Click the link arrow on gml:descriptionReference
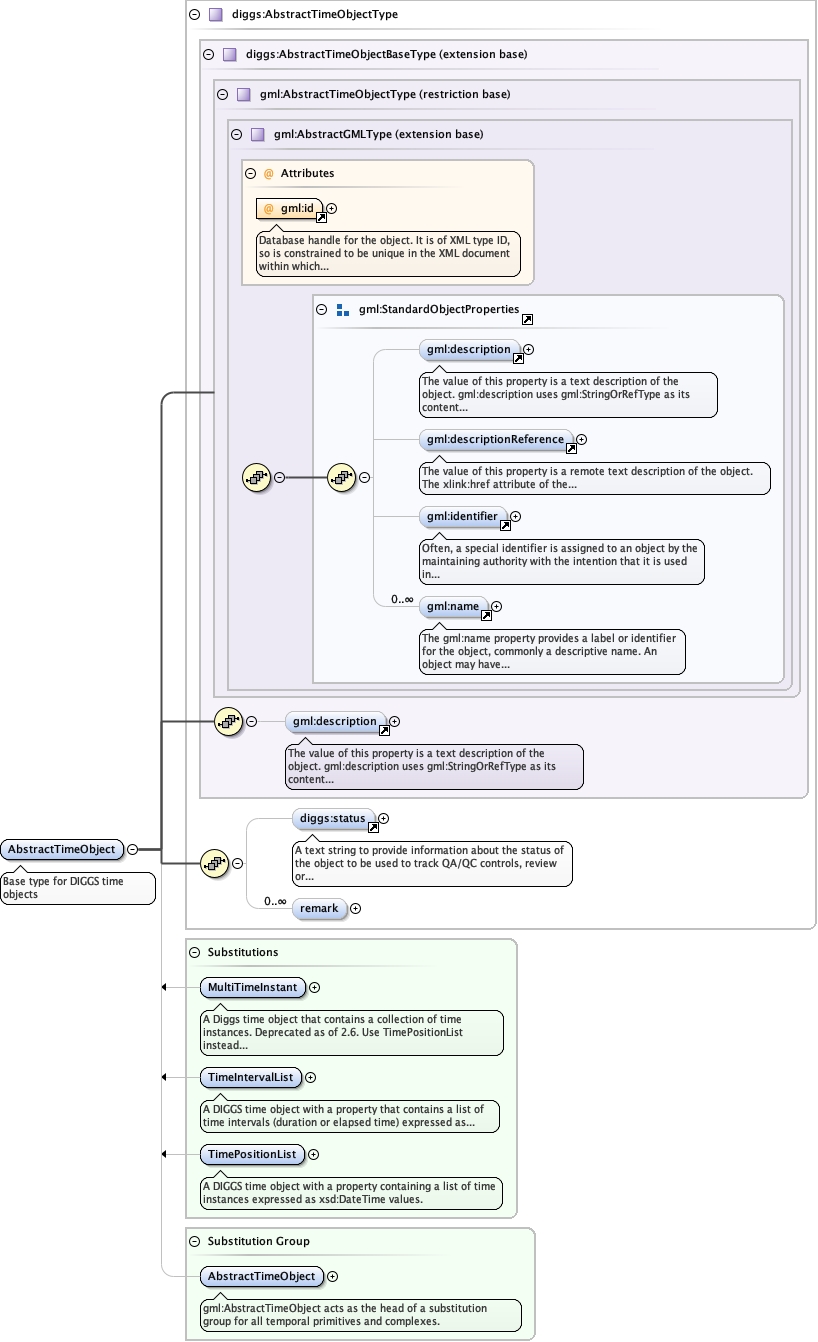 point(571,449)
